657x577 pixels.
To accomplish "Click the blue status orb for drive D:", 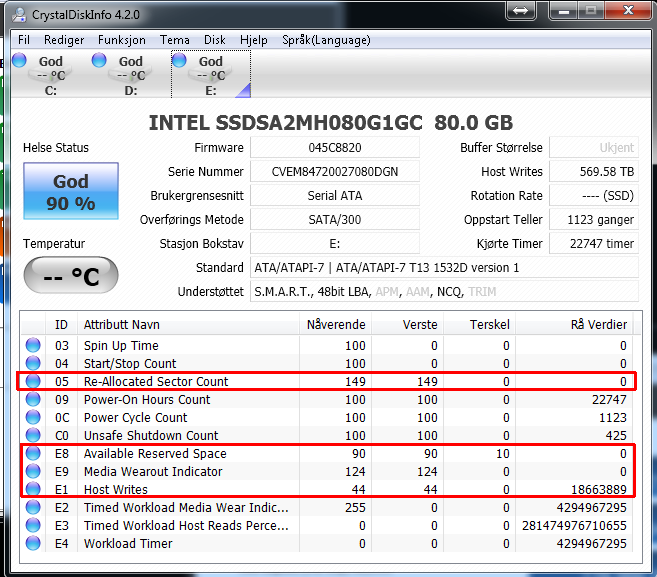I will (99, 60).
